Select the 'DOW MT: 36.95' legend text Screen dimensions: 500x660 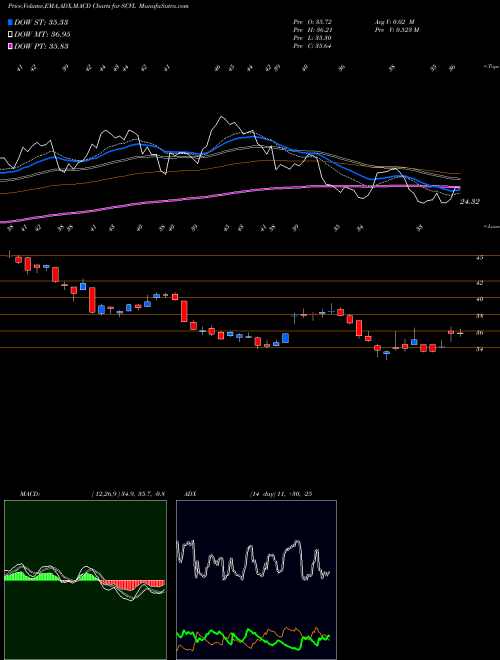[x=42, y=35]
